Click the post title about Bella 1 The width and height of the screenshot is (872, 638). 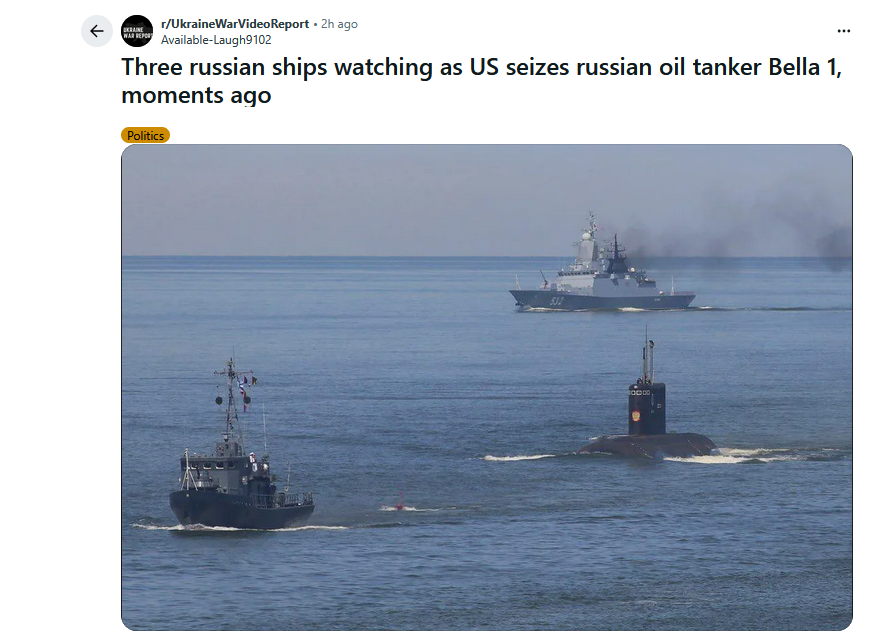click(x=482, y=81)
